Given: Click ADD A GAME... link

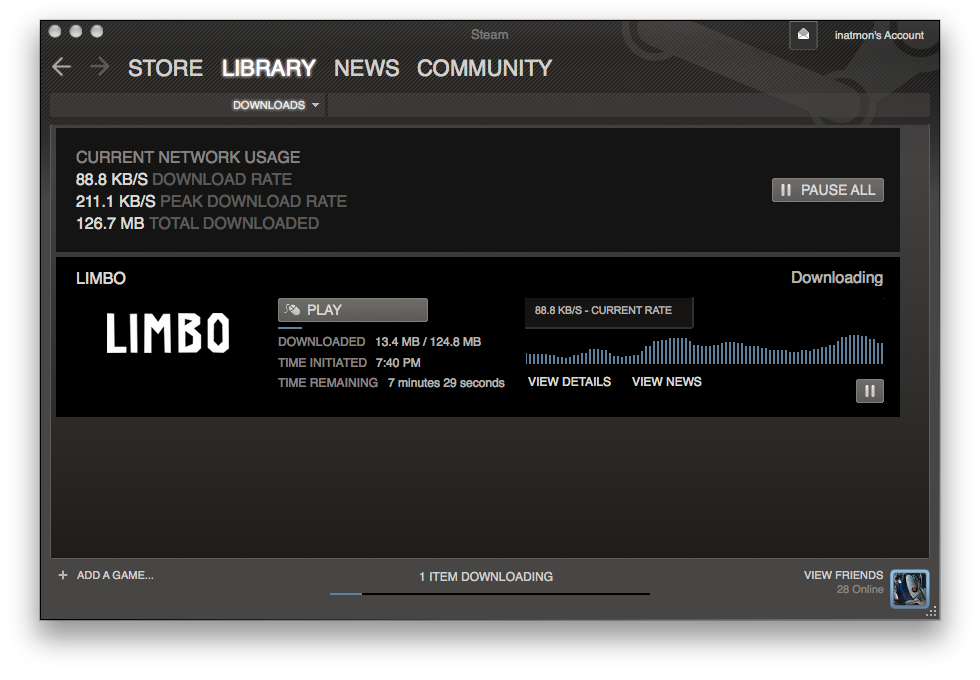Looking at the screenshot, I should click(x=115, y=575).
